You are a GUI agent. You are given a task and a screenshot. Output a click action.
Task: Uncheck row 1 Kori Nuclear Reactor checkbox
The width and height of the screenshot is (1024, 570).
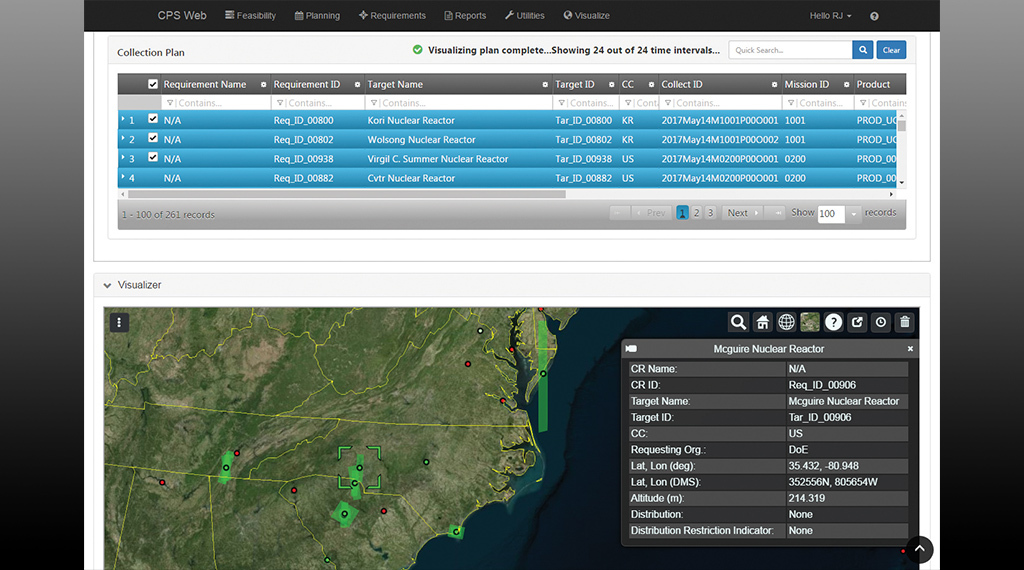click(153, 120)
